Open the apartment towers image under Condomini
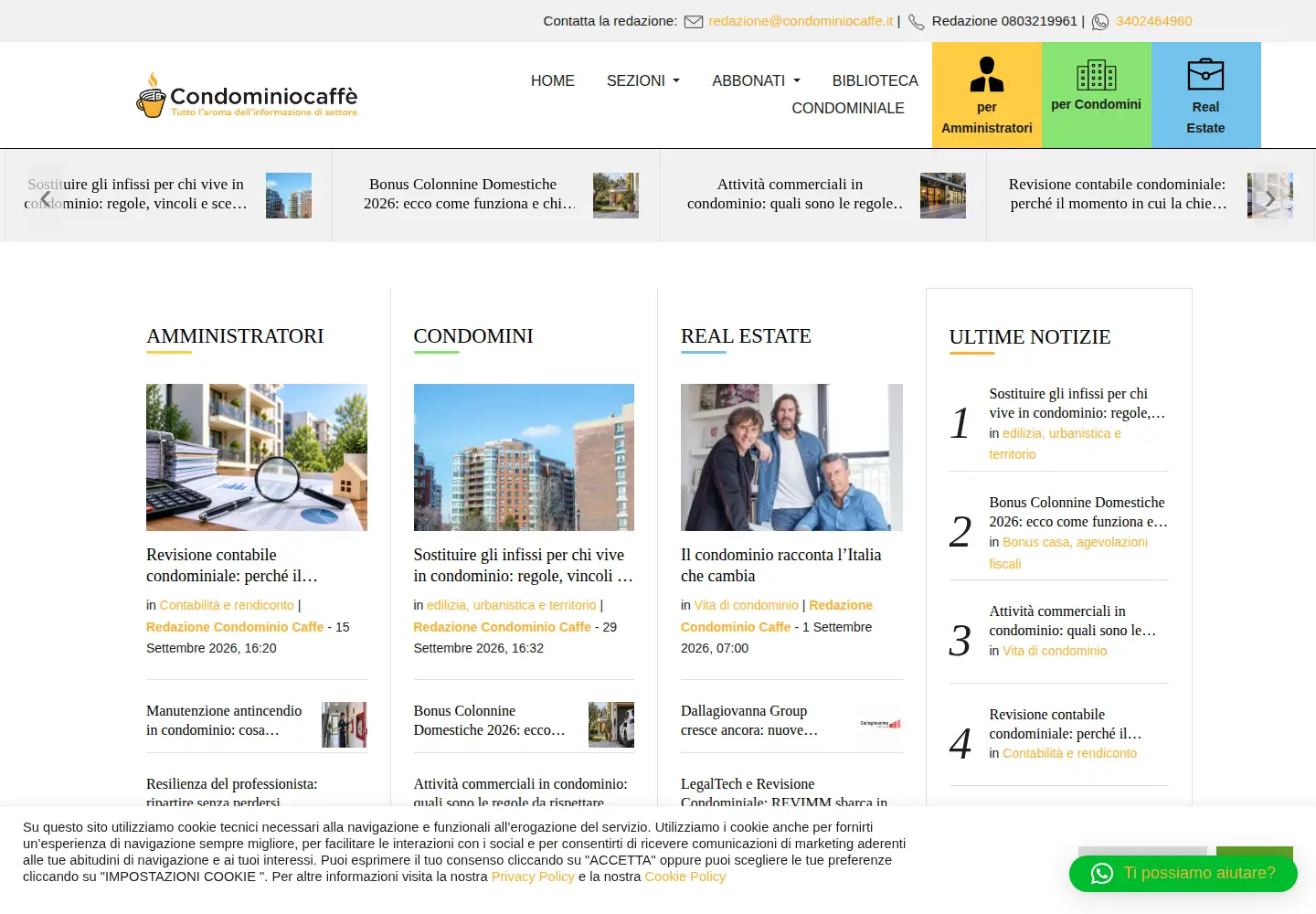Screen dimensions: 1316x914 tap(524, 457)
